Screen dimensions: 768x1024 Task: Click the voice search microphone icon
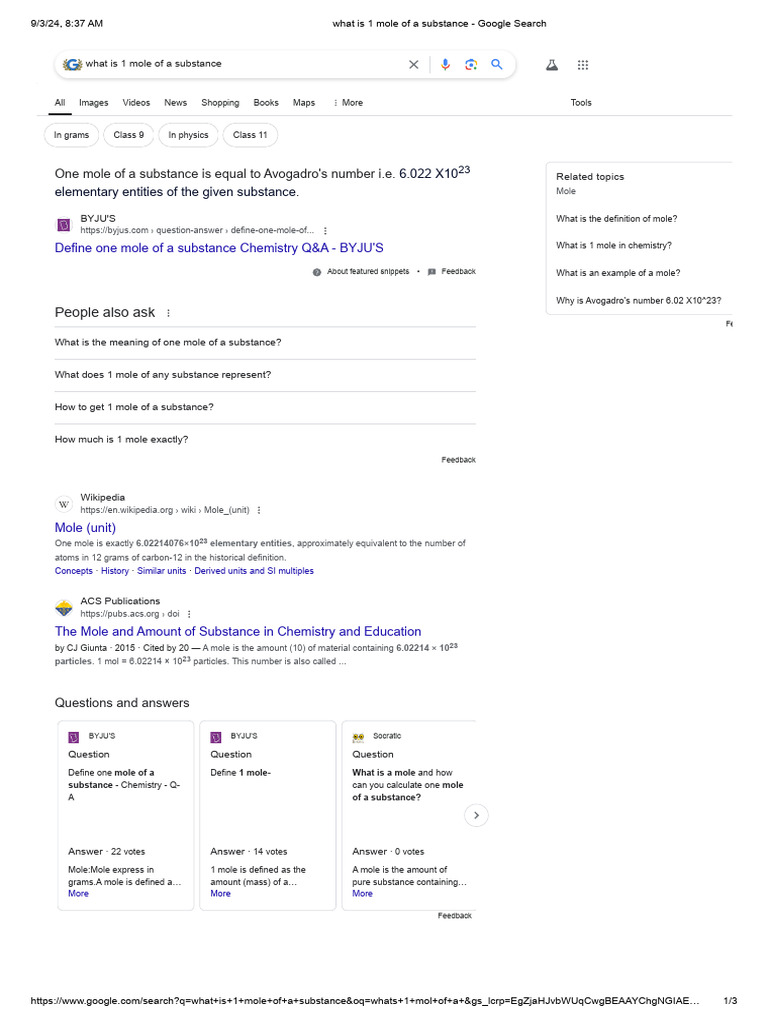[446, 64]
